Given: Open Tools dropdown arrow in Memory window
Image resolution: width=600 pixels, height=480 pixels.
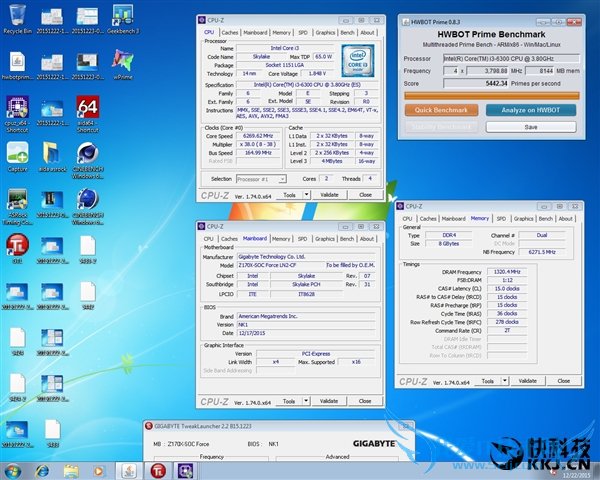Looking at the screenshot, I should pyautogui.click(x=505, y=381).
